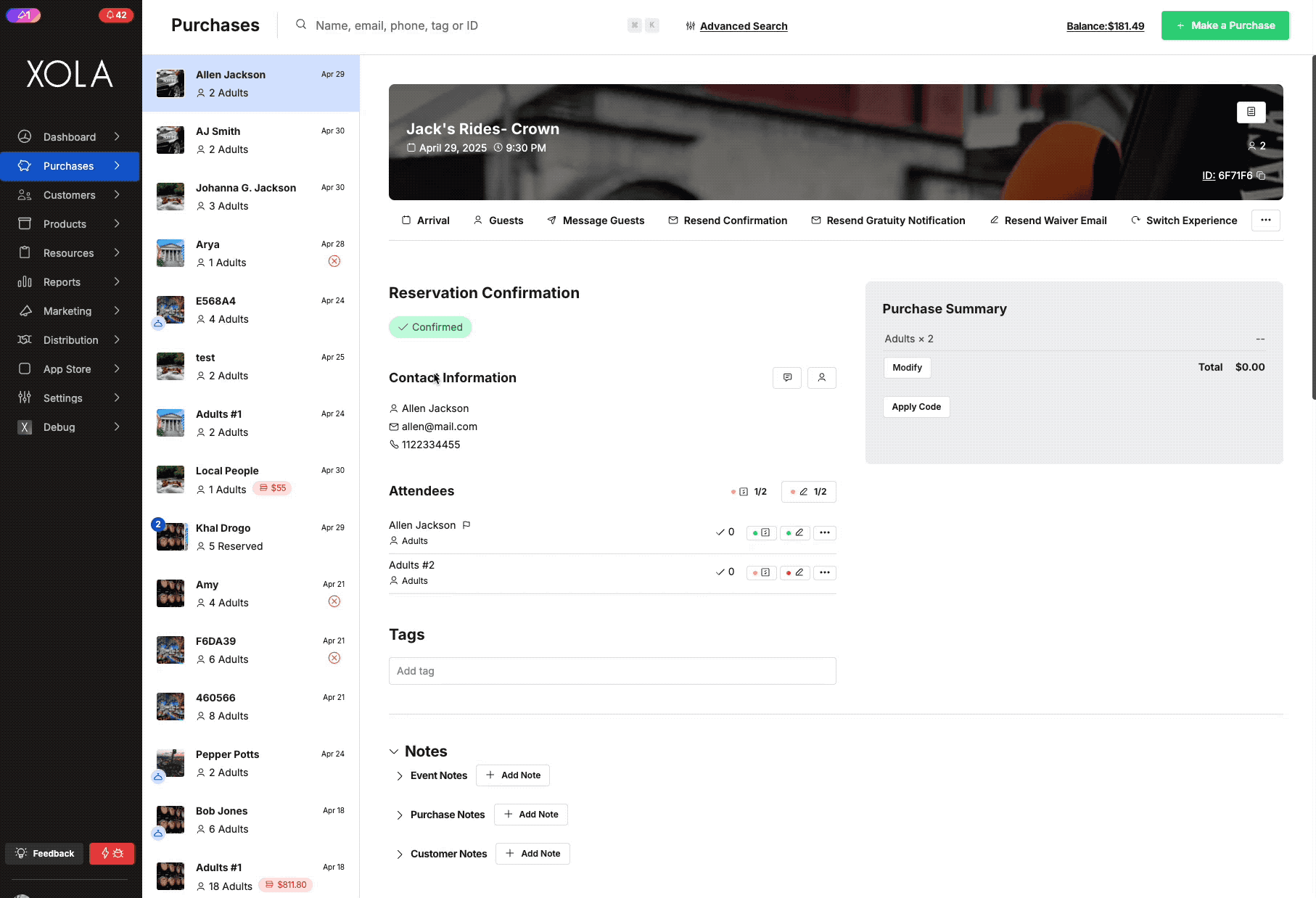The image size is (1316, 898).
Task: Open the customer profile icon in Contact Information
Action: [x=822, y=378]
